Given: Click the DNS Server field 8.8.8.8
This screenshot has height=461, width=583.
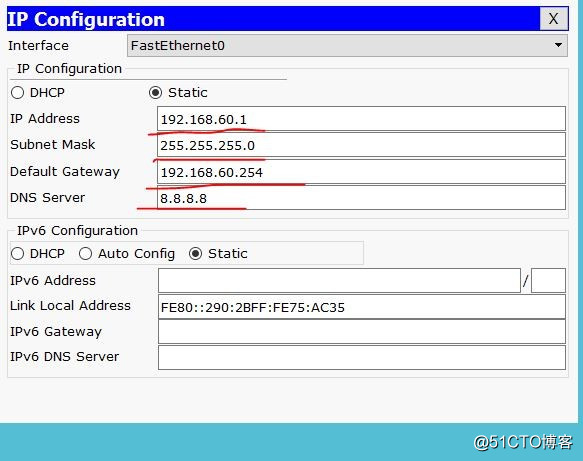Looking at the screenshot, I should point(361,198).
